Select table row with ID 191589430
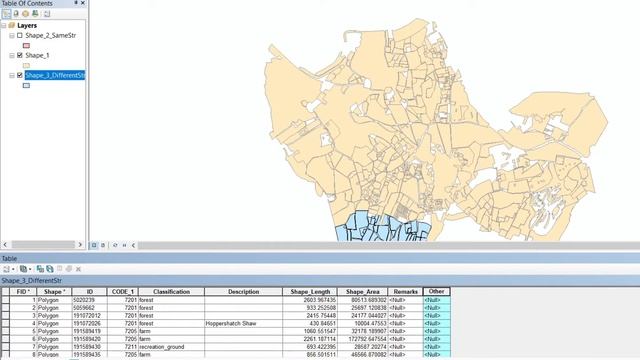The image size is (640, 360). 5,347
